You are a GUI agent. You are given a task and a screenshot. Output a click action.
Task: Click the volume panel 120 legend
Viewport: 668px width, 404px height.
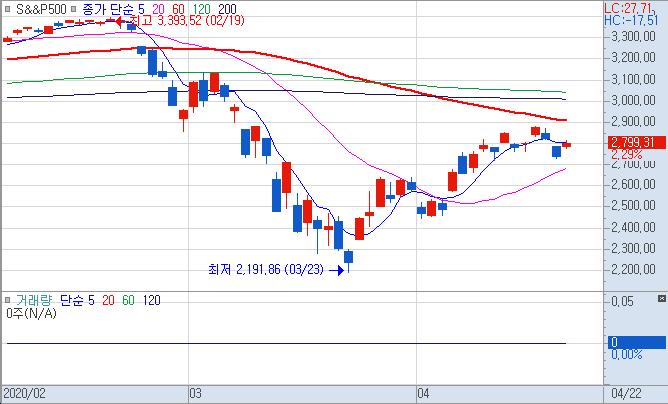pyautogui.click(x=151, y=300)
